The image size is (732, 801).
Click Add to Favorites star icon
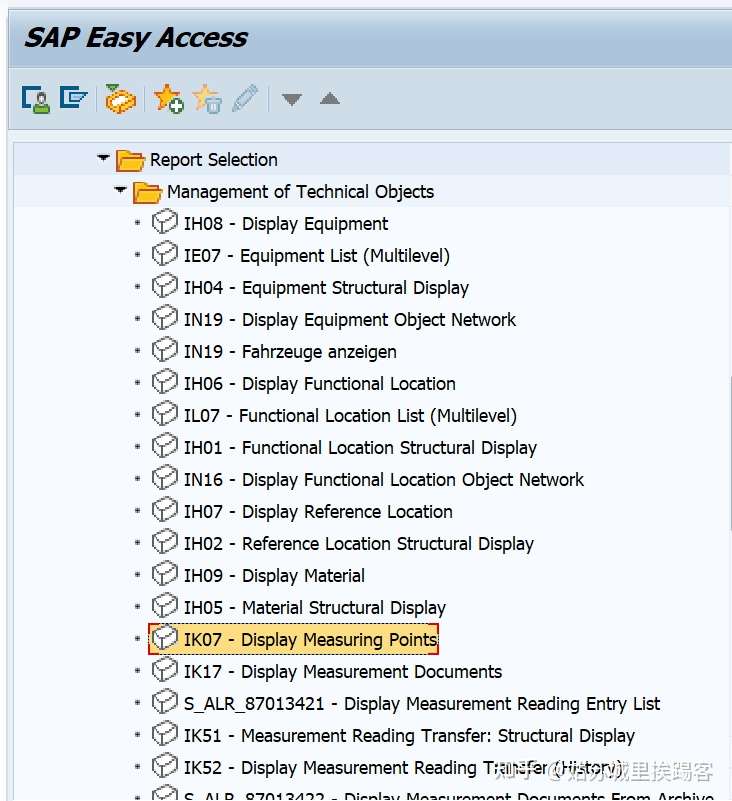tap(169, 98)
